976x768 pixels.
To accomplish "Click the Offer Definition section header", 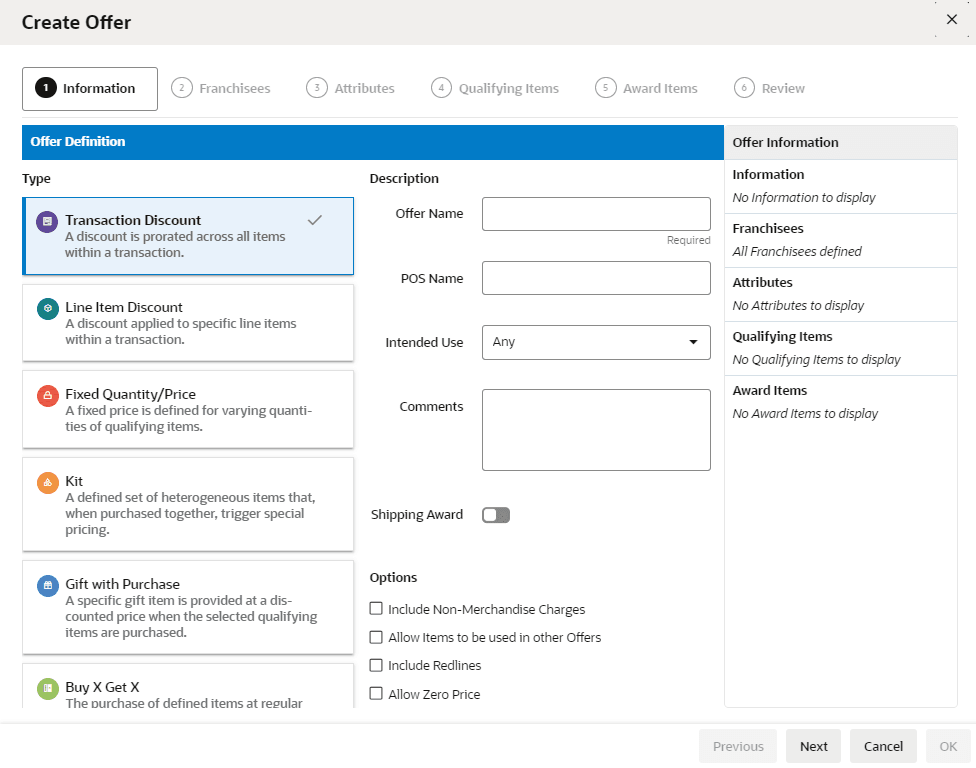I will tap(373, 142).
